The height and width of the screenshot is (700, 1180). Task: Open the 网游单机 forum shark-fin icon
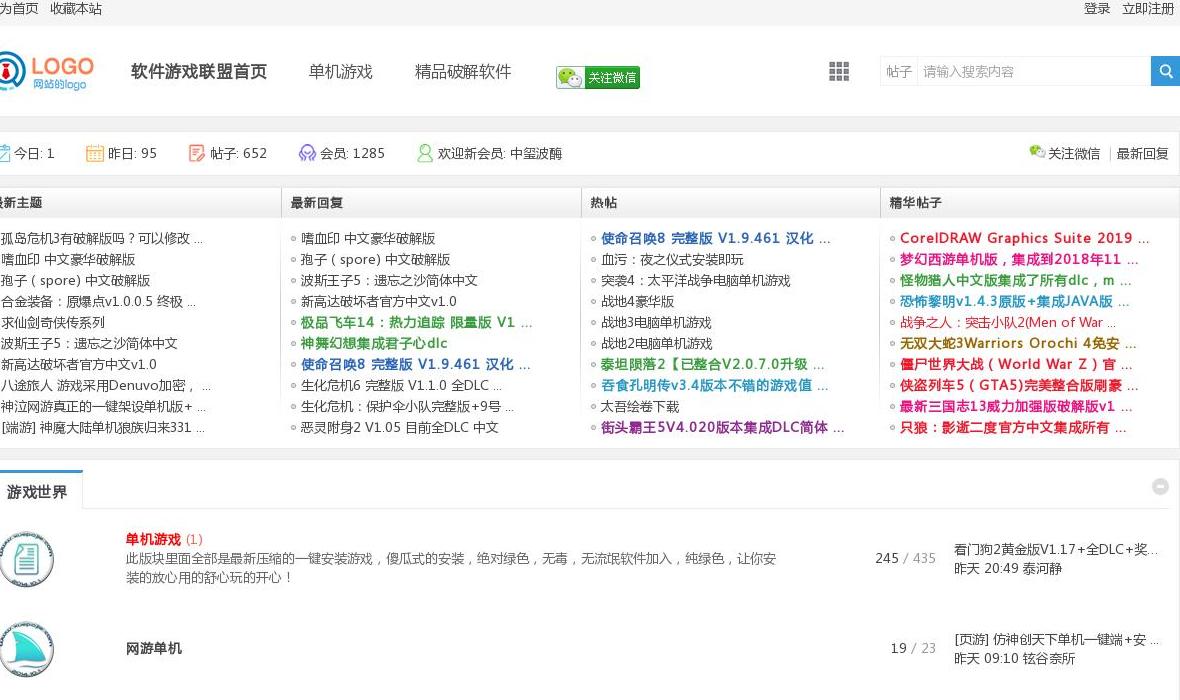coord(26,649)
